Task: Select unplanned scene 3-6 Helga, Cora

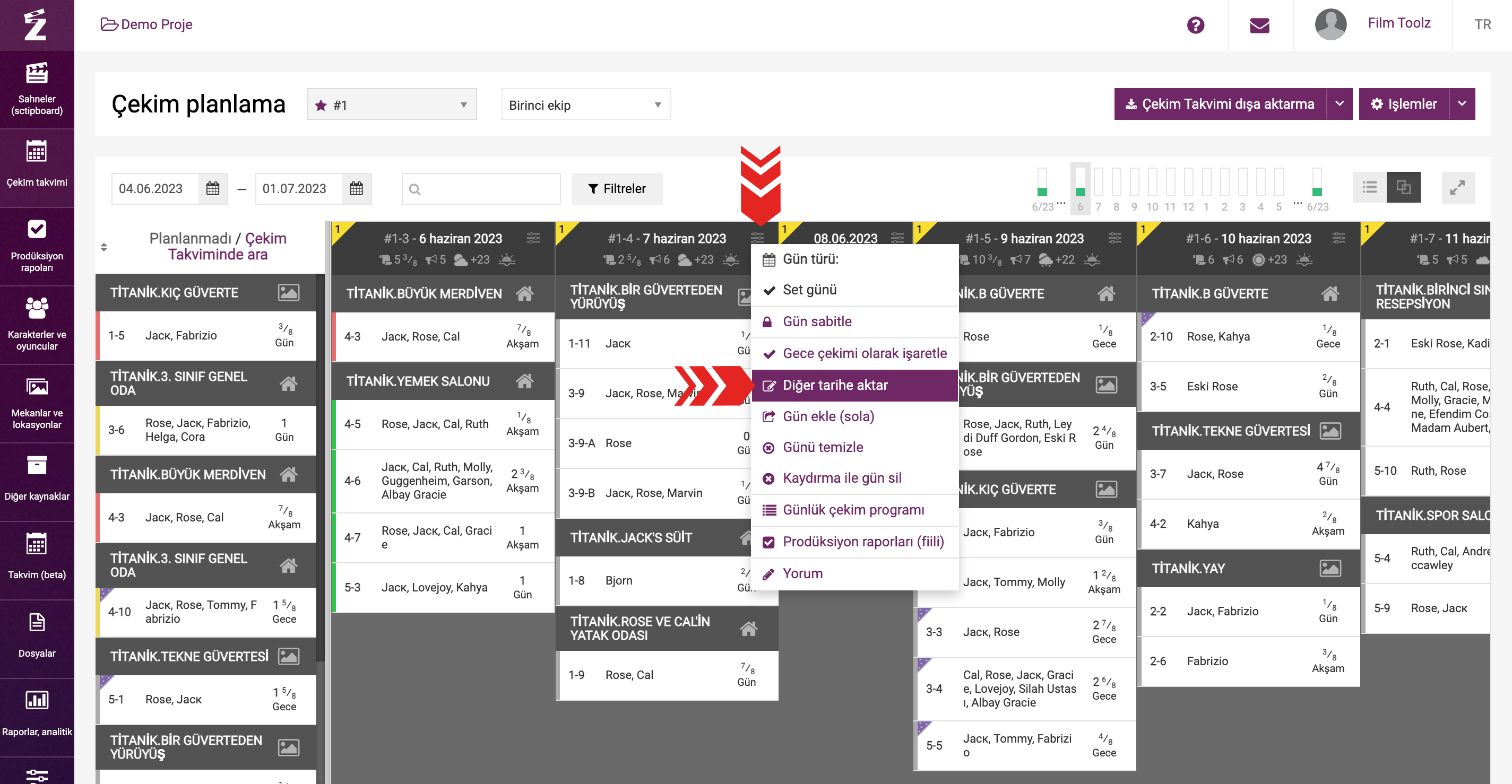Action: pyautogui.click(x=206, y=430)
